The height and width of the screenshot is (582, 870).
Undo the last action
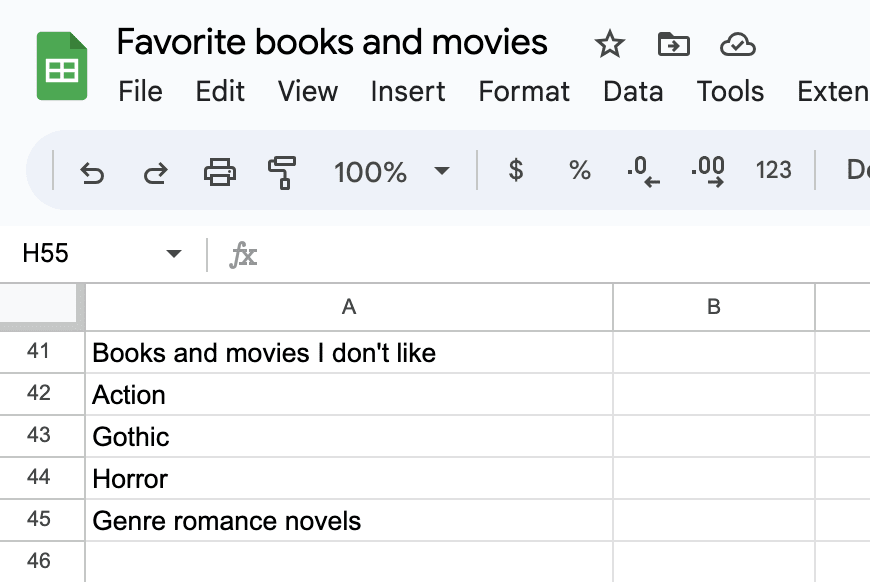click(x=92, y=172)
